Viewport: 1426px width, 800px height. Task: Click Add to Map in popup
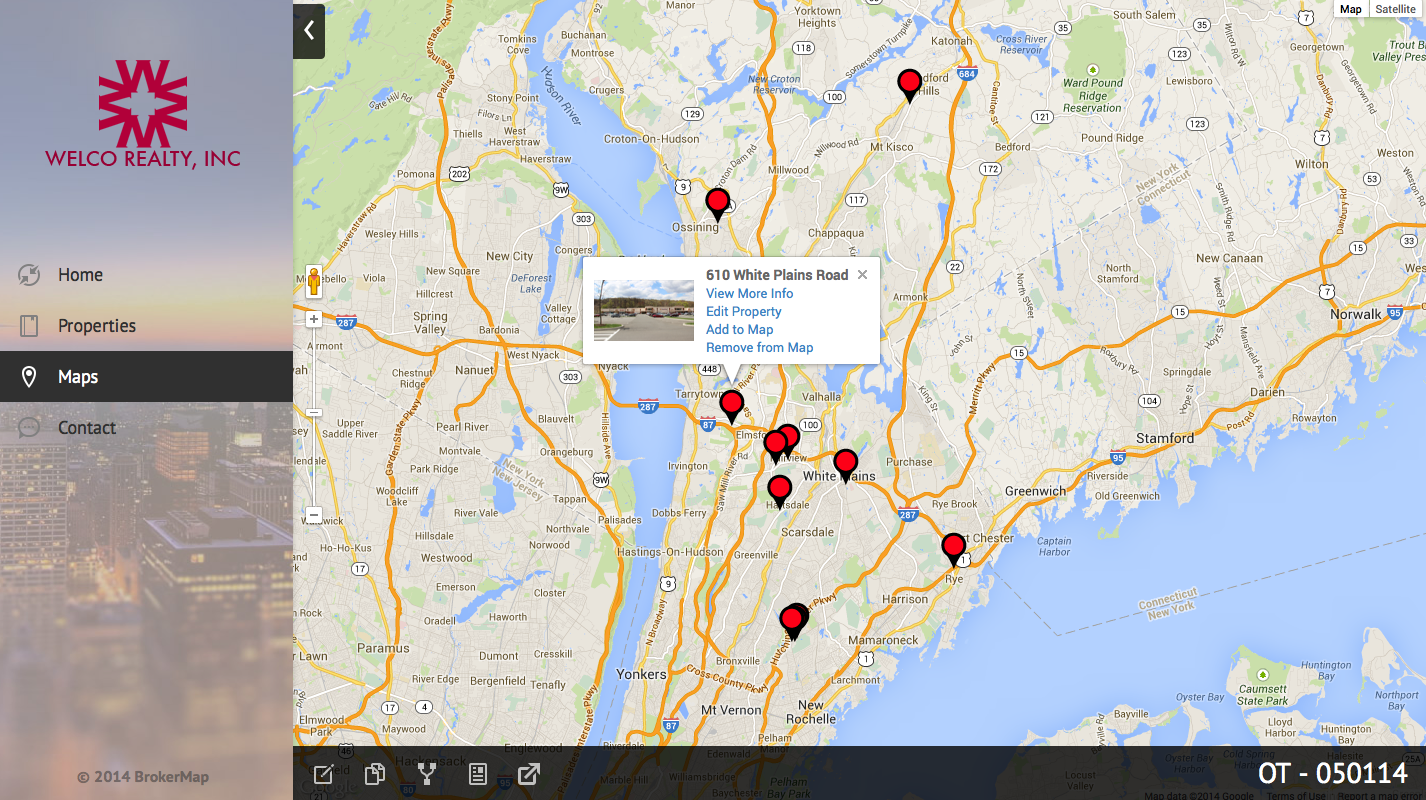(739, 330)
